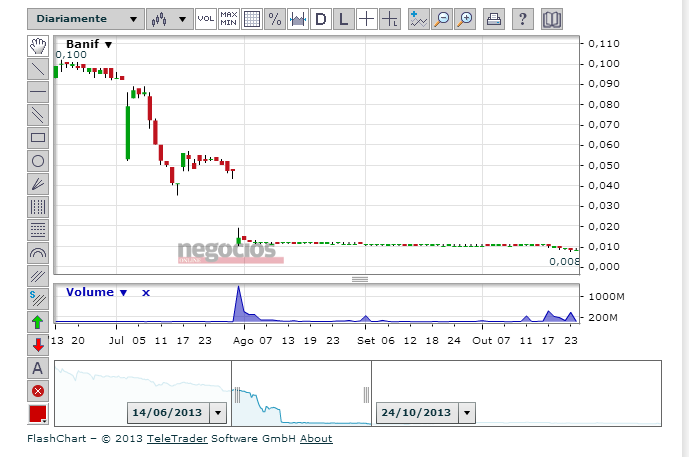The image size is (689, 457).
Task: Open the chart type candlestick dropdown
Action: tap(169, 19)
